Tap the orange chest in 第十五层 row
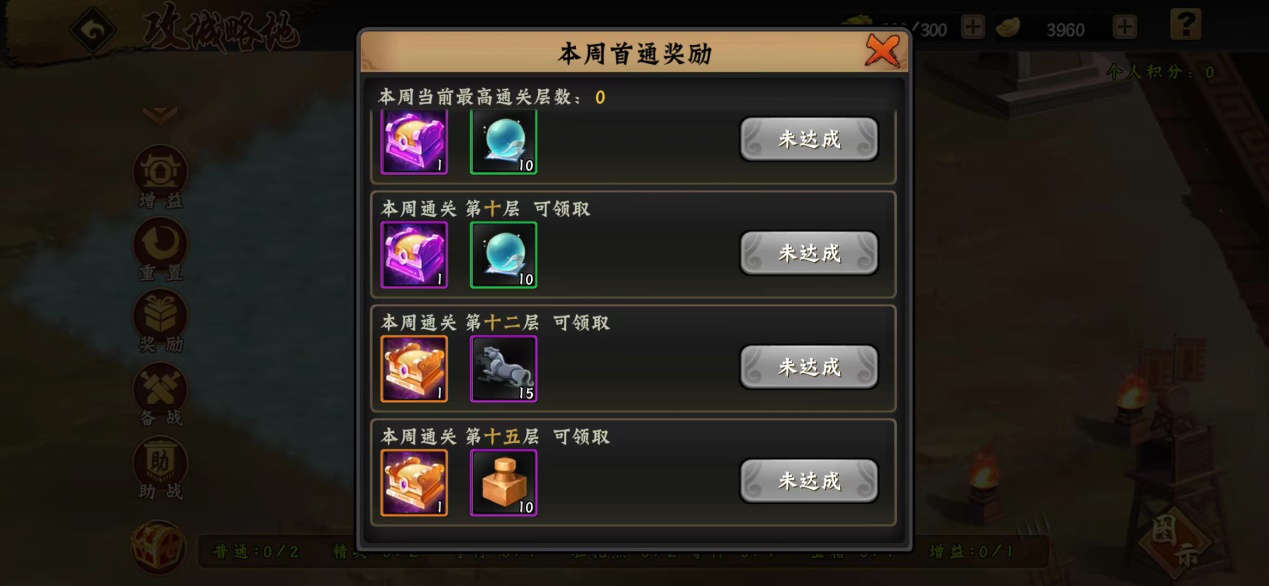Image resolution: width=1269 pixels, height=586 pixels. pos(414,482)
